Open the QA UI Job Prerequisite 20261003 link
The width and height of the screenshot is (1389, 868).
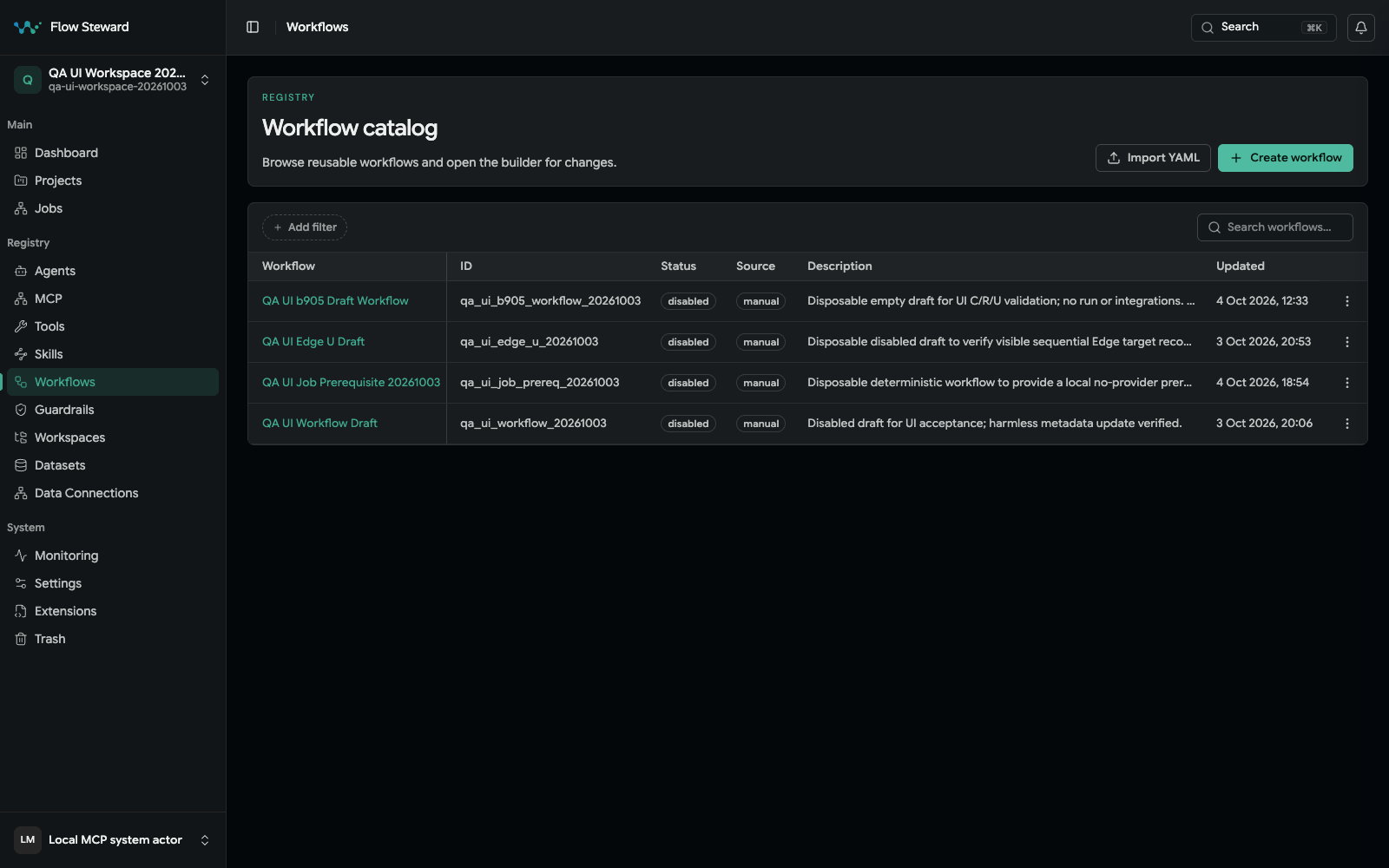coord(351,383)
